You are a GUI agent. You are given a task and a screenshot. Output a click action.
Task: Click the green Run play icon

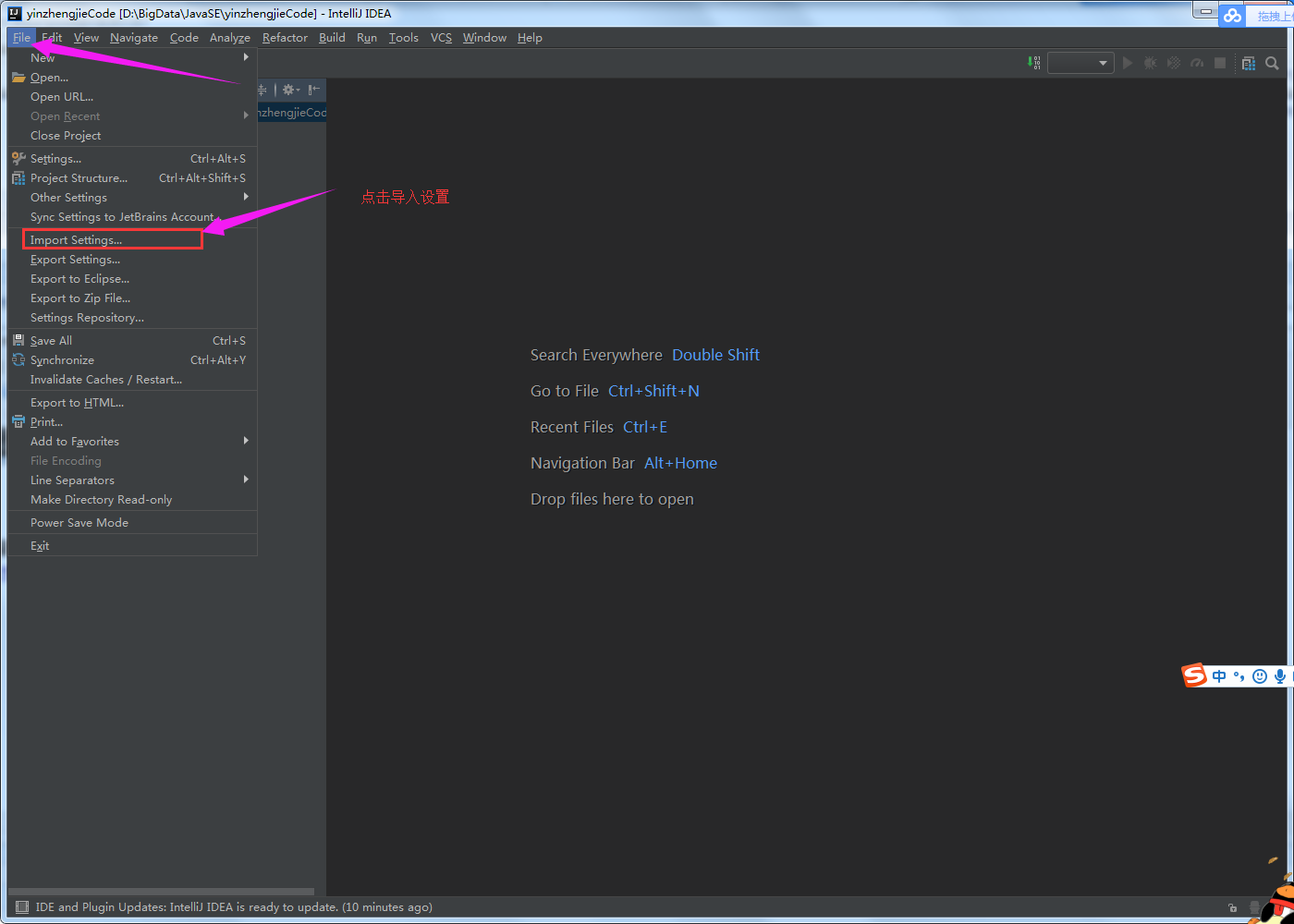point(1128,63)
